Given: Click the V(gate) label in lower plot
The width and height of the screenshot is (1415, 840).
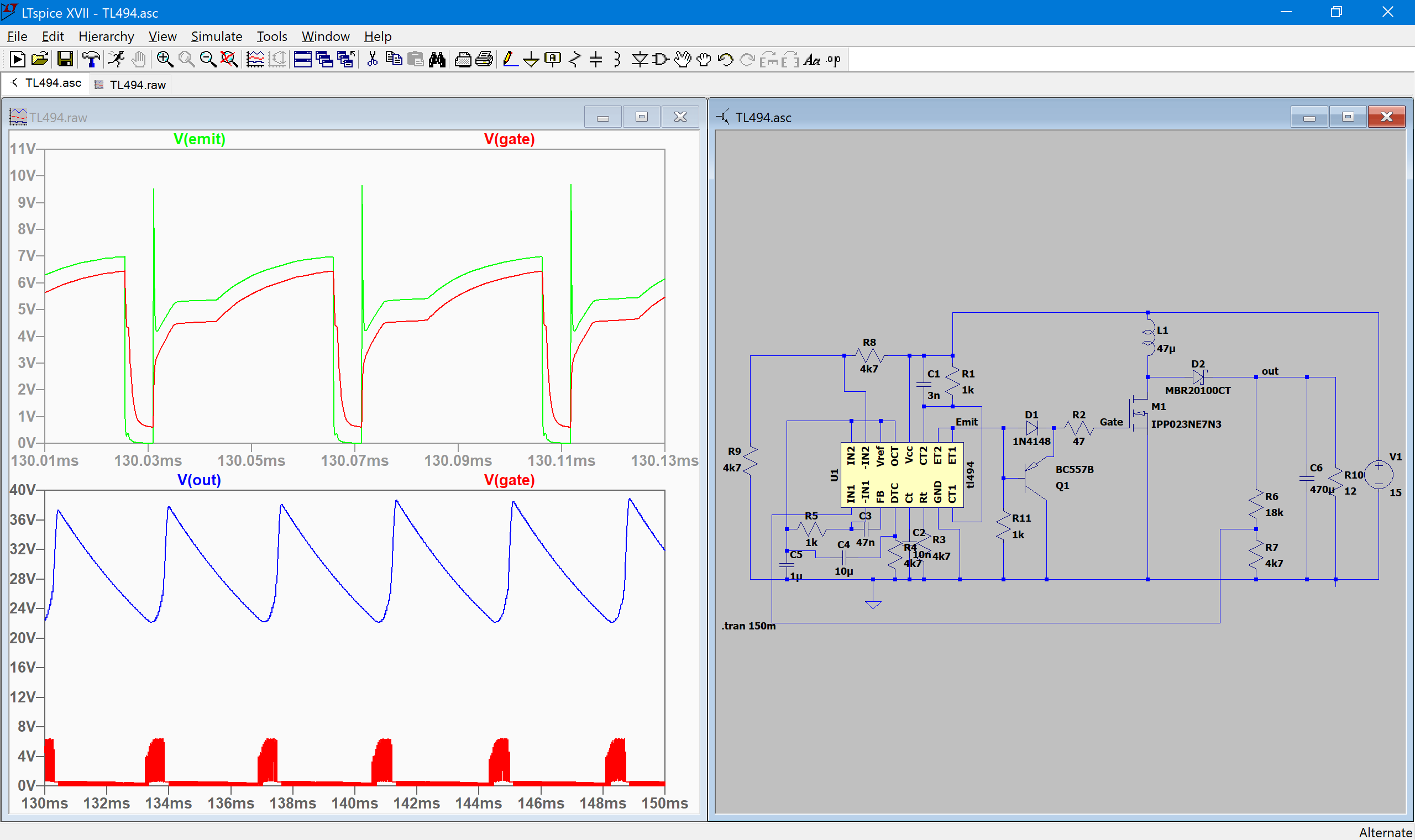Looking at the screenshot, I should pyautogui.click(x=510, y=480).
